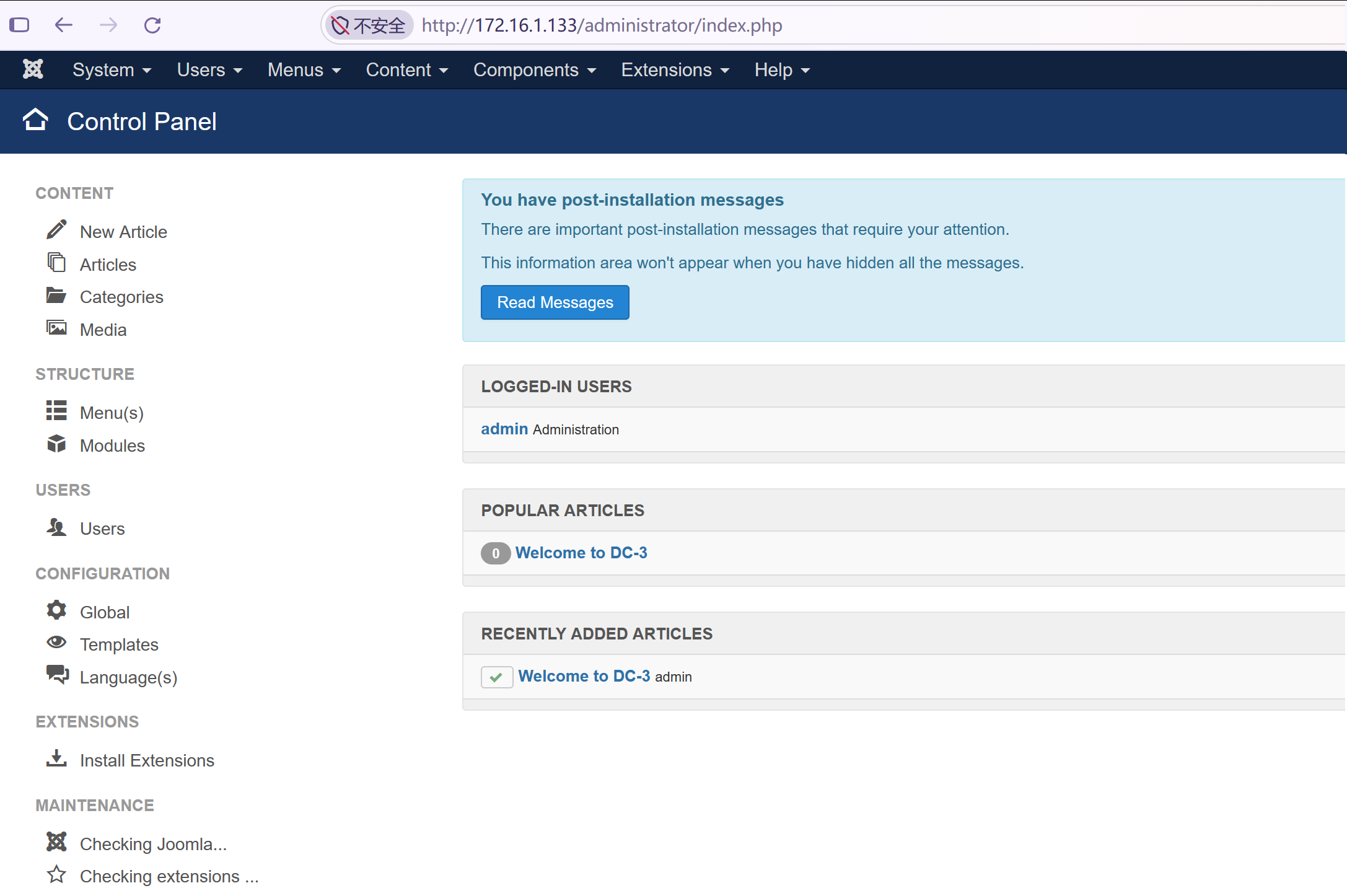Open the Modules sidebar link
The height and width of the screenshot is (896, 1347).
coord(112,446)
